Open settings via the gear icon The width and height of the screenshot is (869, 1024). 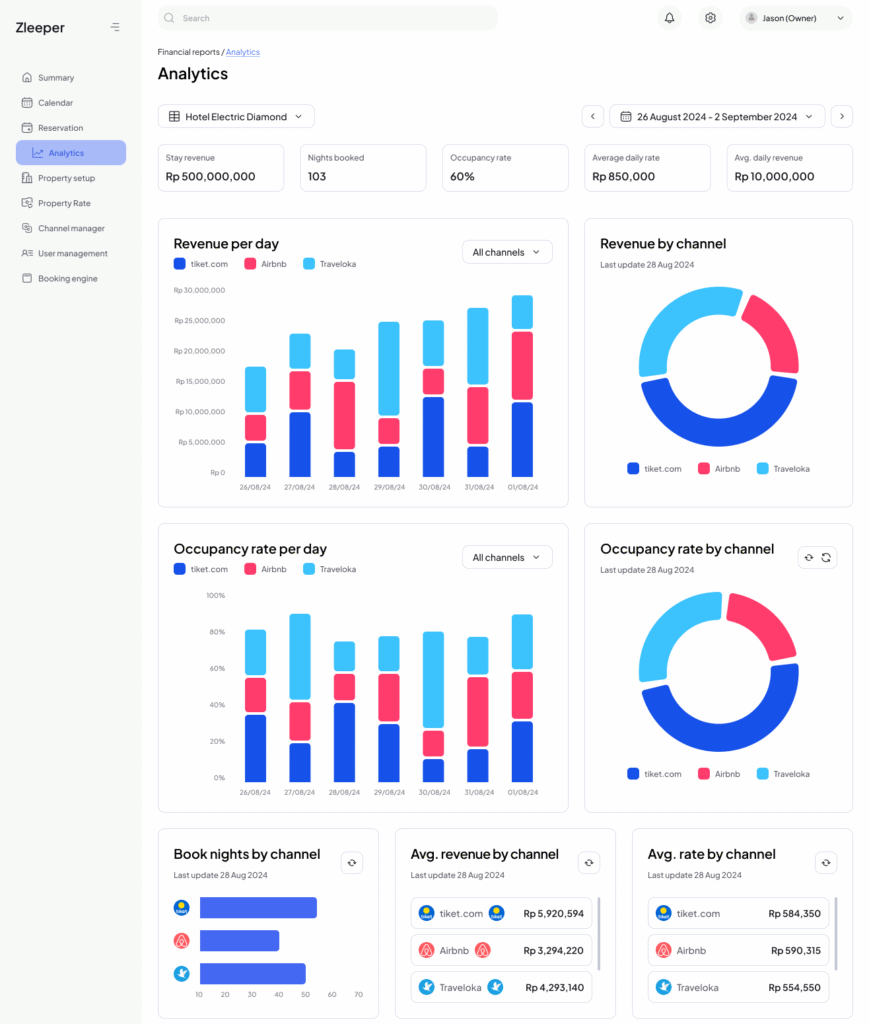[x=710, y=18]
